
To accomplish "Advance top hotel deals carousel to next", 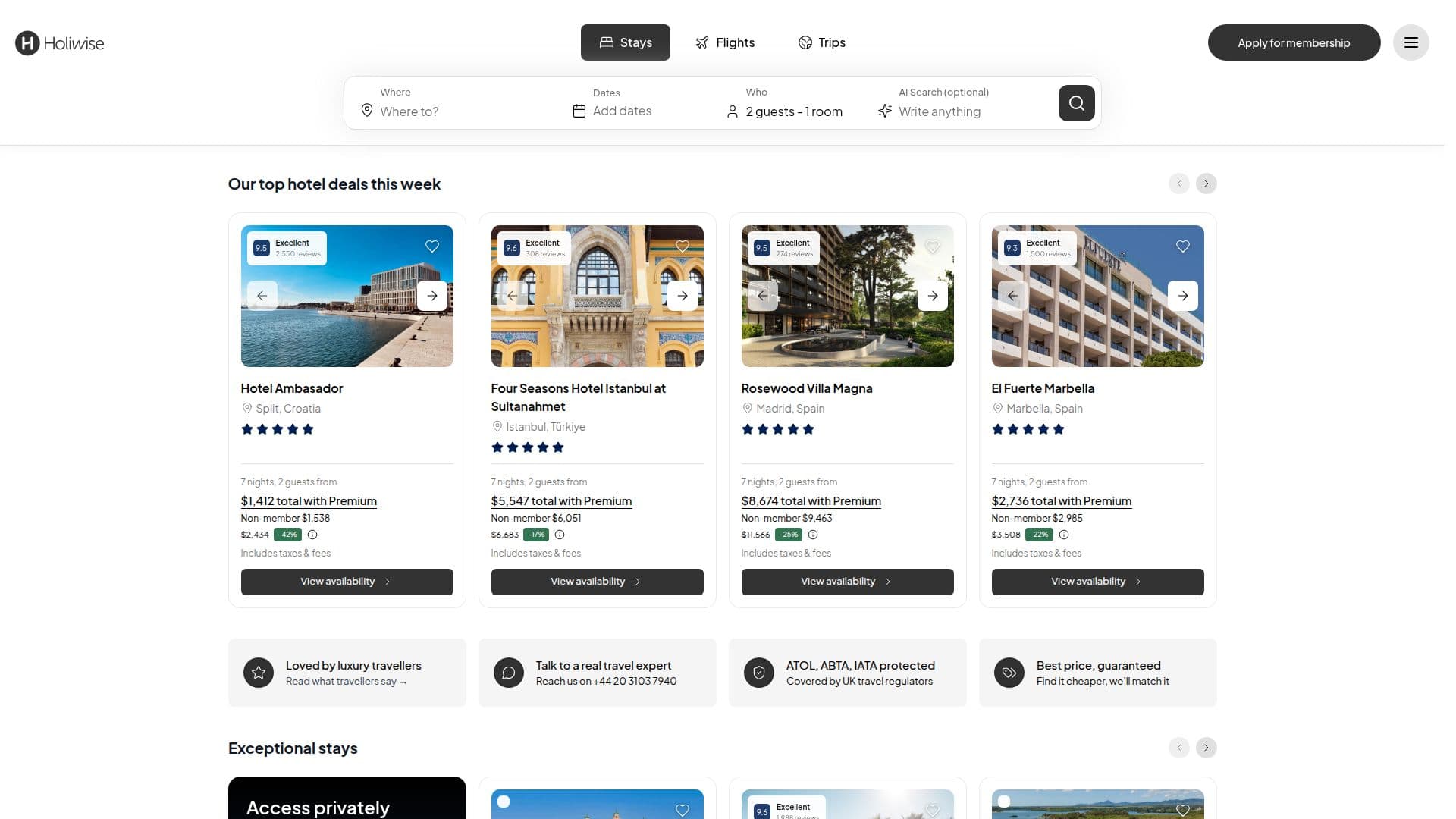I will (1206, 184).
